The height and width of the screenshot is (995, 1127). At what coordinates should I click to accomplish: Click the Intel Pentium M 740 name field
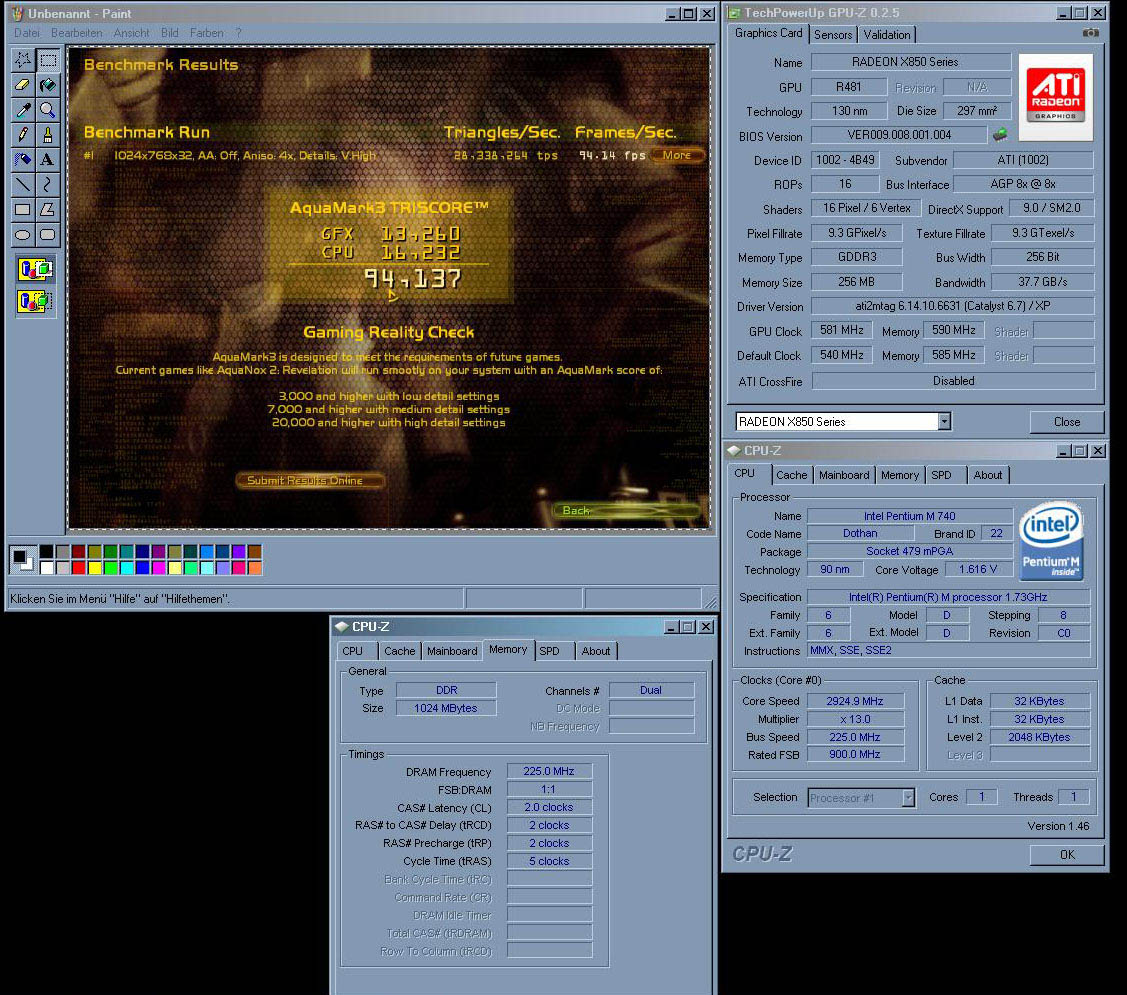tap(909, 516)
